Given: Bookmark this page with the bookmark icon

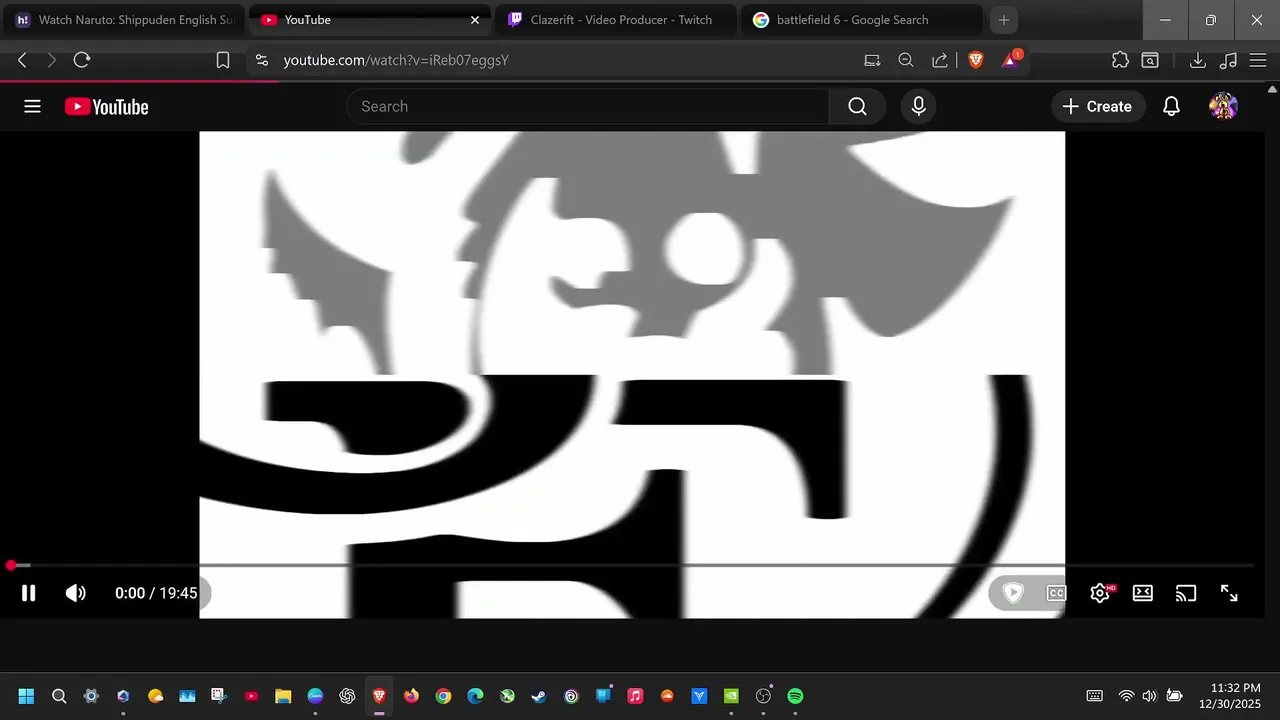Looking at the screenshot, I should [223, 60].
